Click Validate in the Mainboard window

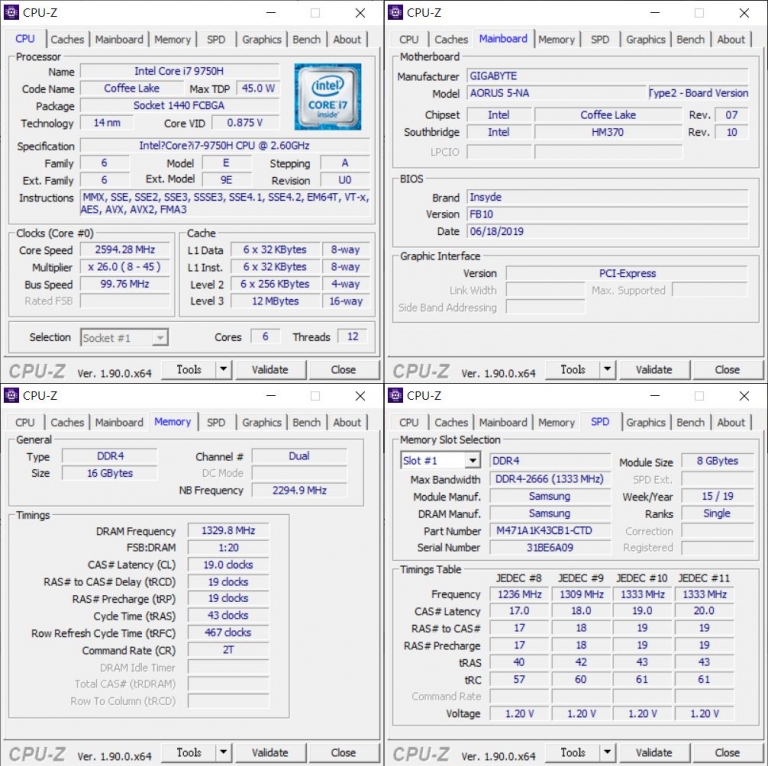(654, 369)
